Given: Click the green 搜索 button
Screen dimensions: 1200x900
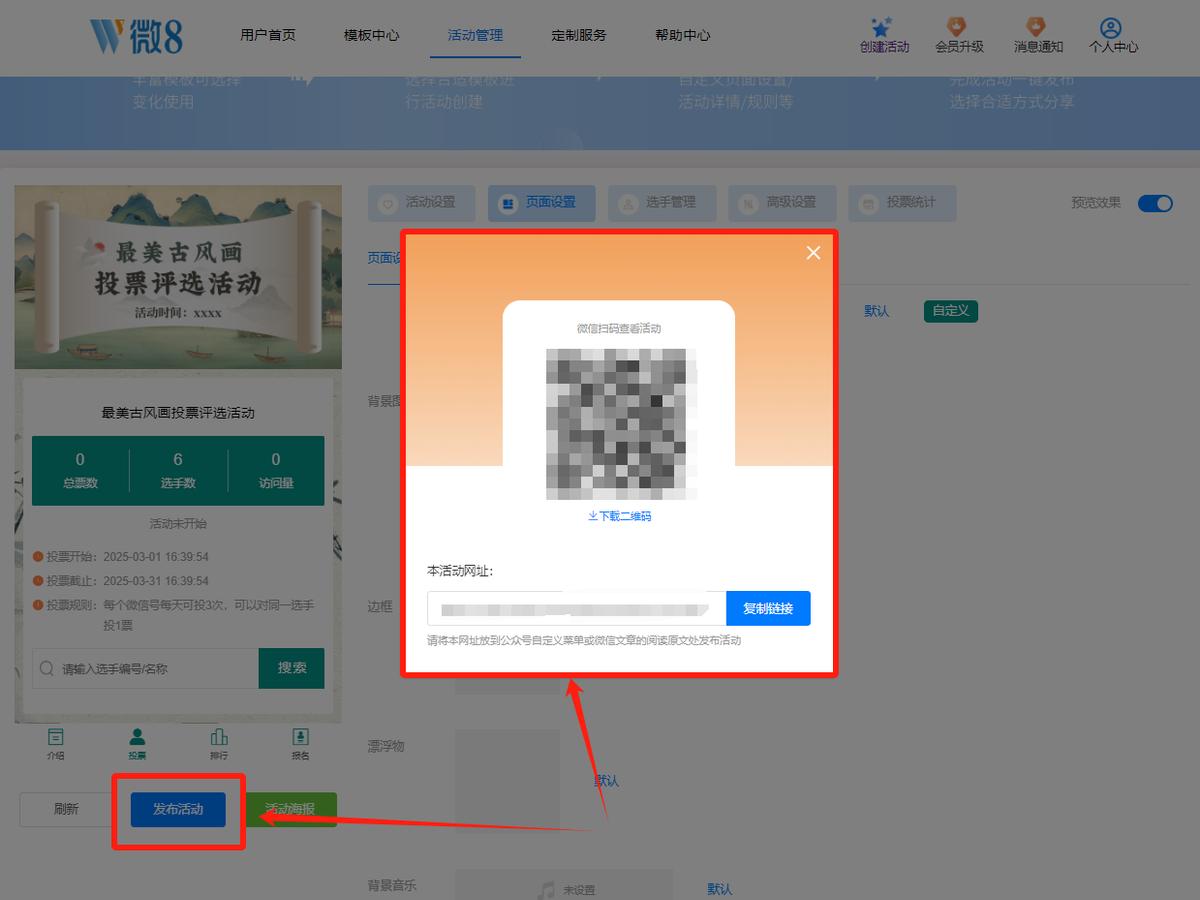Looking at the screenshot, I should pyautogui.click(x=292, y=668).
